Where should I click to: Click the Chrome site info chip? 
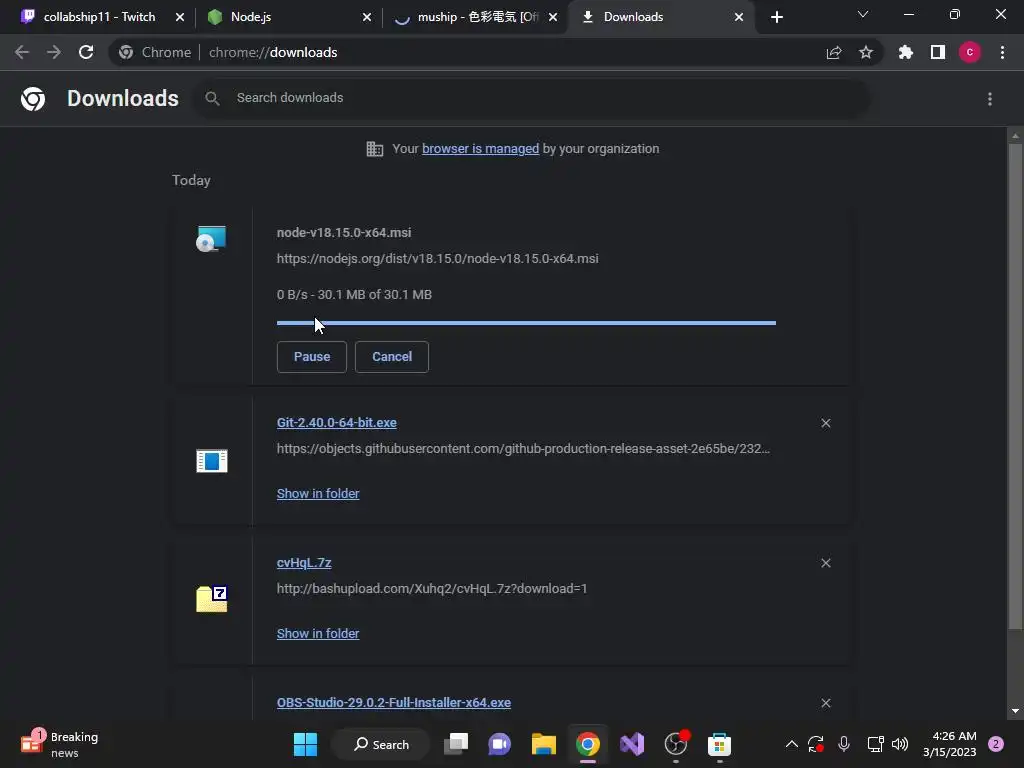tap(155, 52)
